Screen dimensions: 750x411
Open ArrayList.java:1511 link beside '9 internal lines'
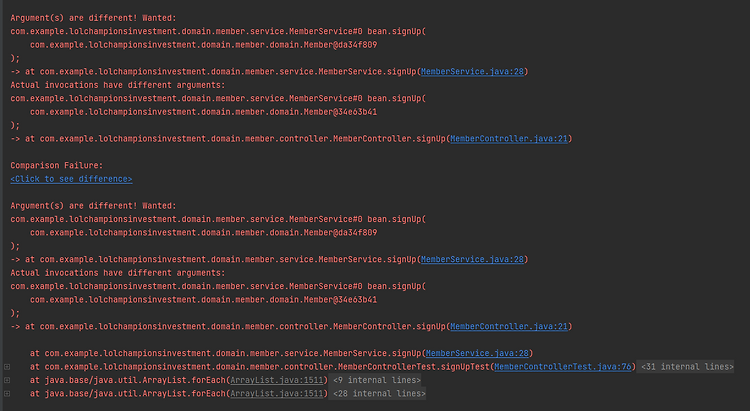pyautogui.click(x=278, y=380)
